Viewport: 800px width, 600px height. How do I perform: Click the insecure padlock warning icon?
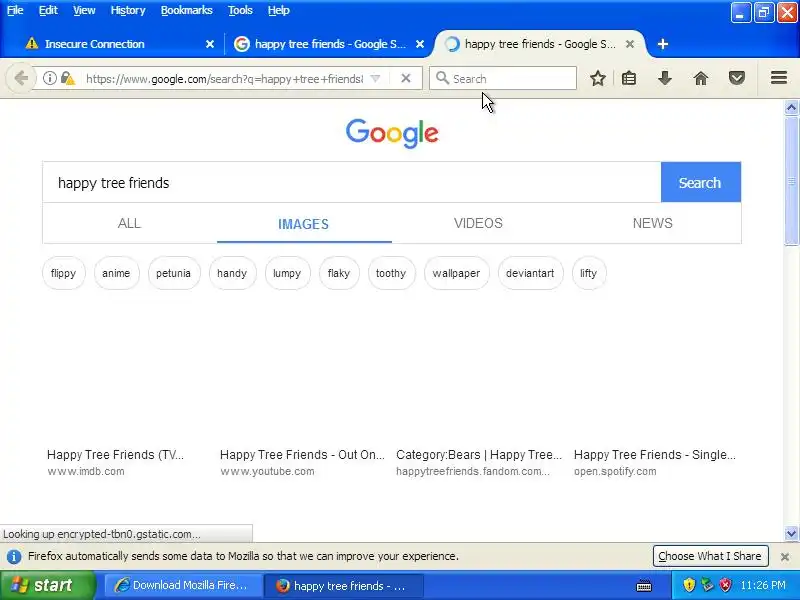(67, 78)
